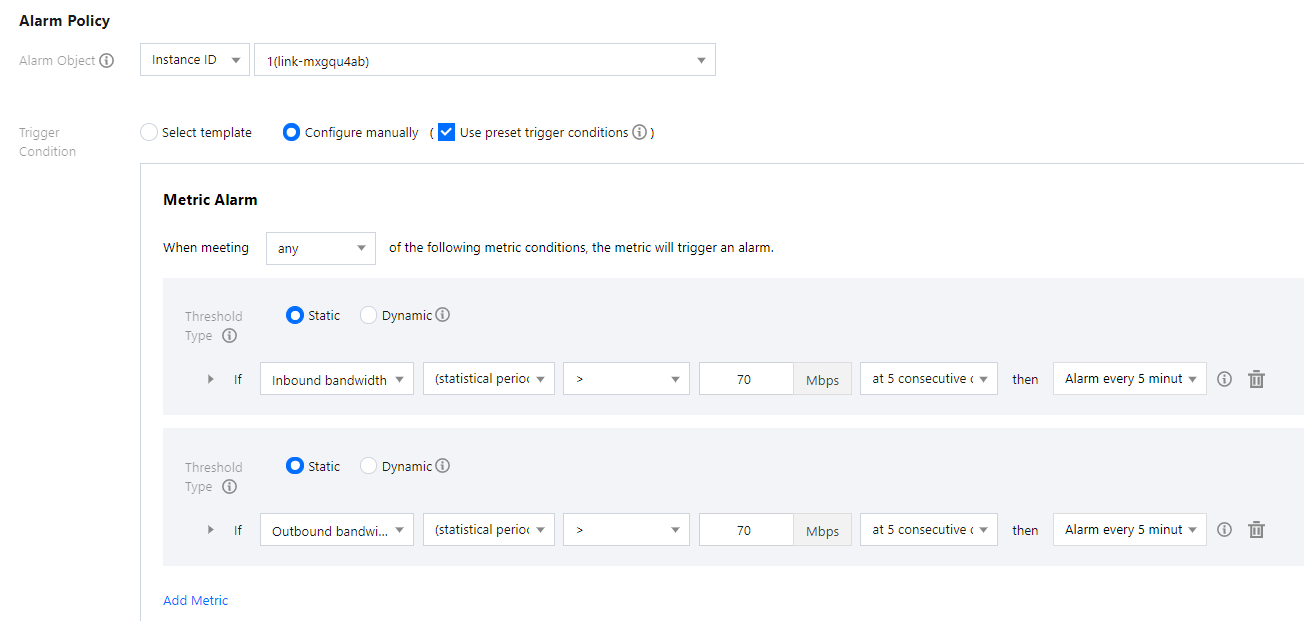Click the Inbound threshold value field showing 70
Image resolution: width=1304 pixels, height=621 pixels.
[745, 379]
